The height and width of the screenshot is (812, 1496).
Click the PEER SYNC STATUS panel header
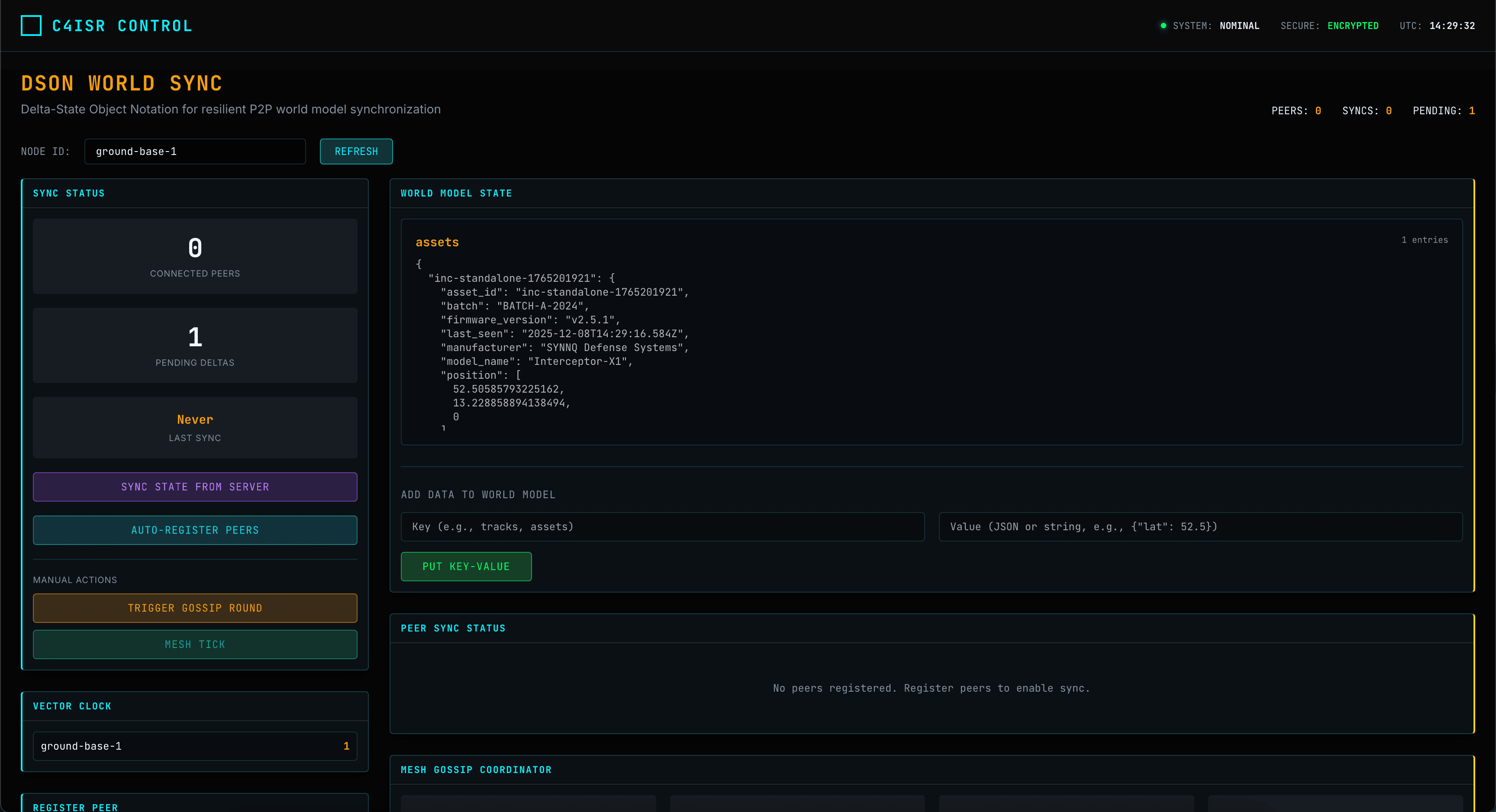453,628
